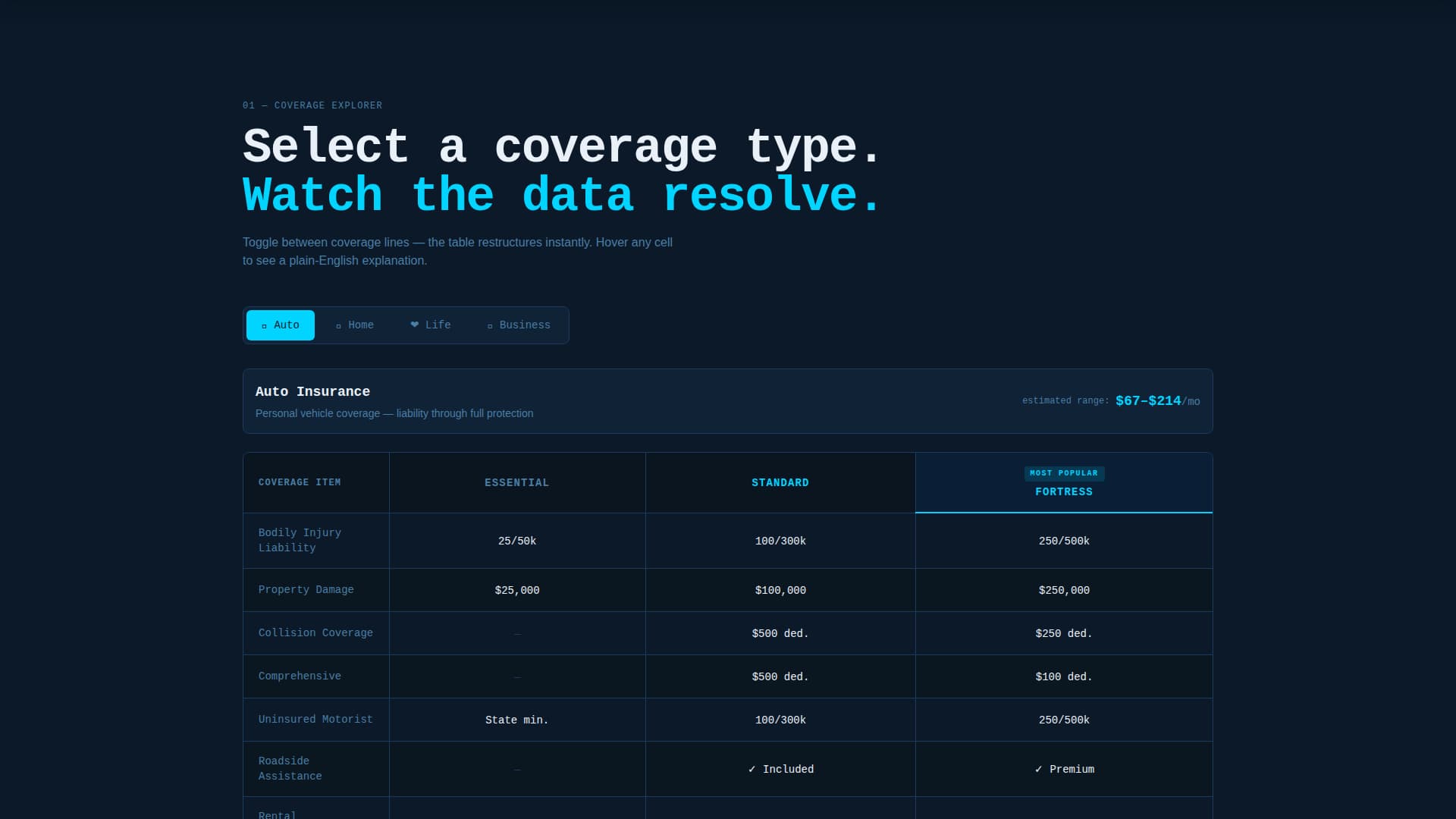Image resolution: width=1456 pixels, height=819 pixels.
Task: Click the $100,000 Property Damage cell
Action: (780, 591)
